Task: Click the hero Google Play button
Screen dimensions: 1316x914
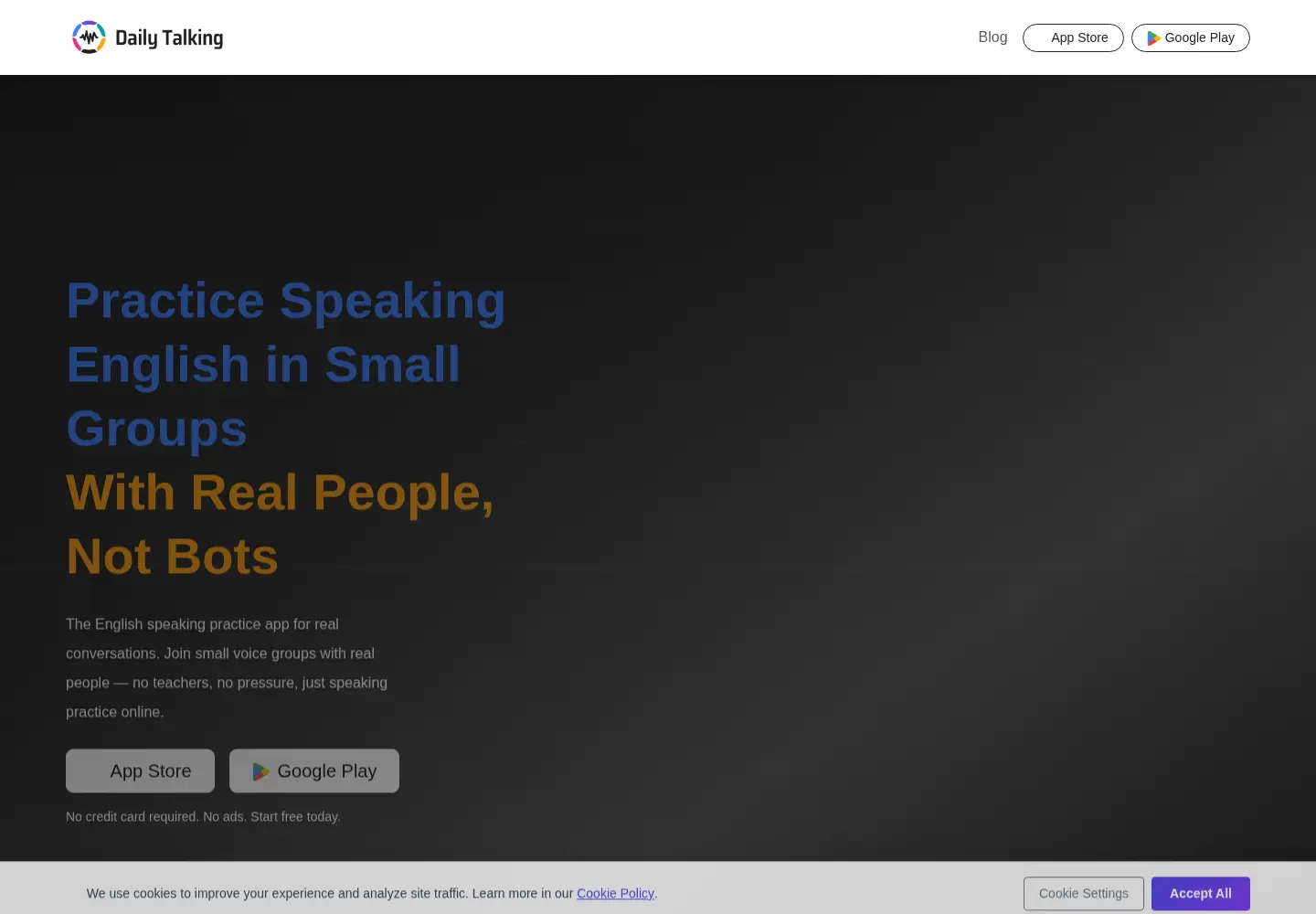Action: pyautogui.click(x=314, y=771)
